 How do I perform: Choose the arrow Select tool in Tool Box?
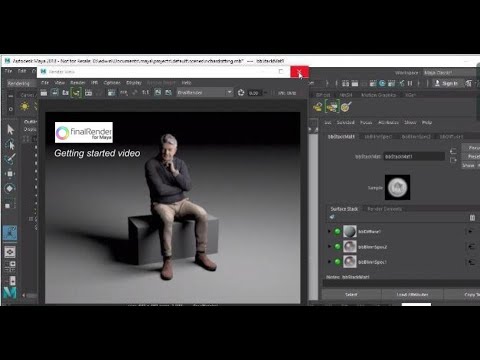point(10,130)
